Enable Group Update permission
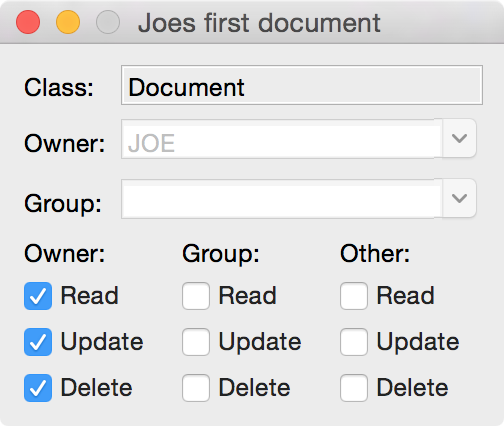 [196, 342]
